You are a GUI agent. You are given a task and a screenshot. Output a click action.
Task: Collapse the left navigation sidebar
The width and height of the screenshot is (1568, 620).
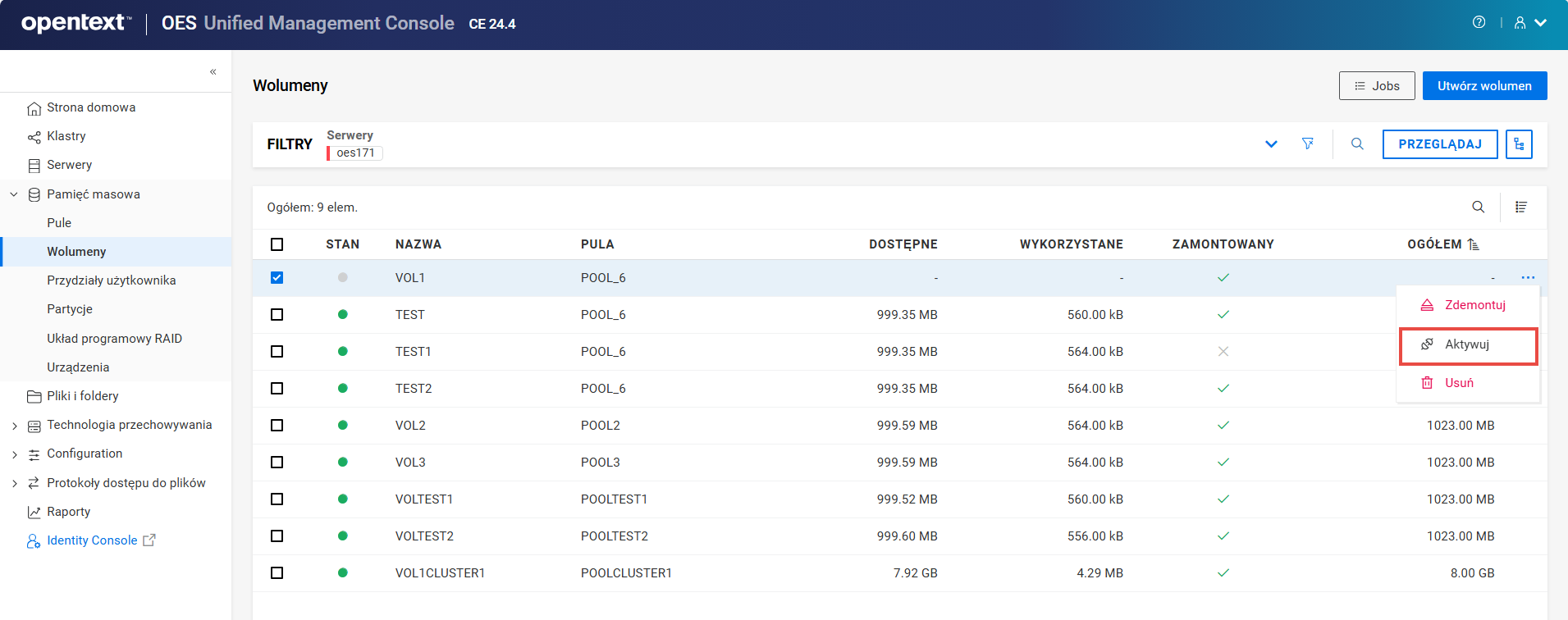pyautogui.click(x=213, y=71)
